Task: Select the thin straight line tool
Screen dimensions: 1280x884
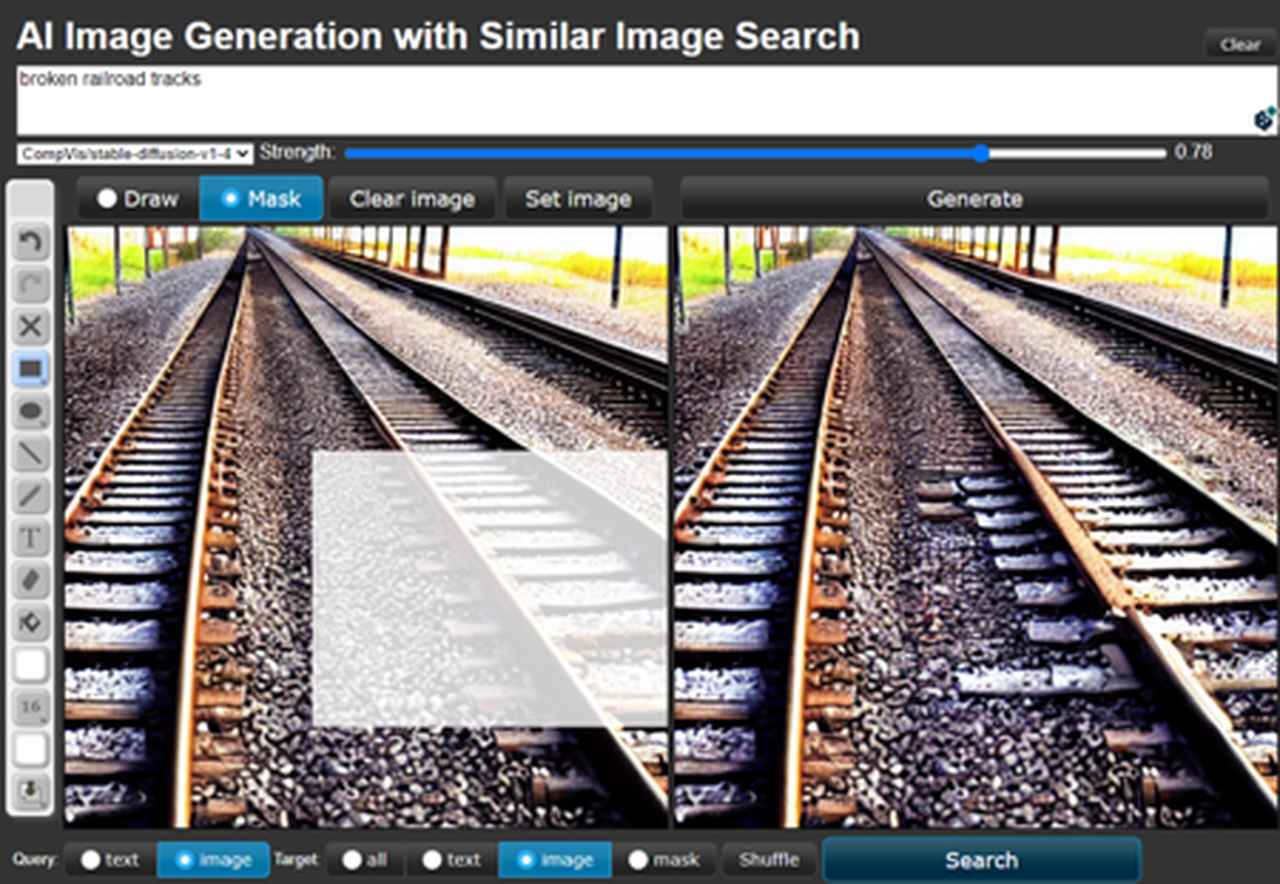Action: (x=31, y=453)
